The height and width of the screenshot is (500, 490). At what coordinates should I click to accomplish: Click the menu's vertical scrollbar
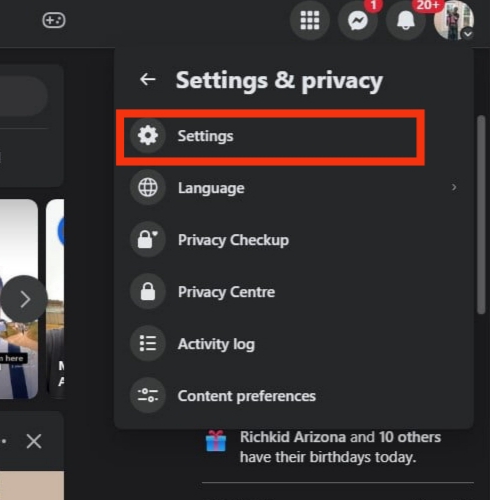[481, 214]
